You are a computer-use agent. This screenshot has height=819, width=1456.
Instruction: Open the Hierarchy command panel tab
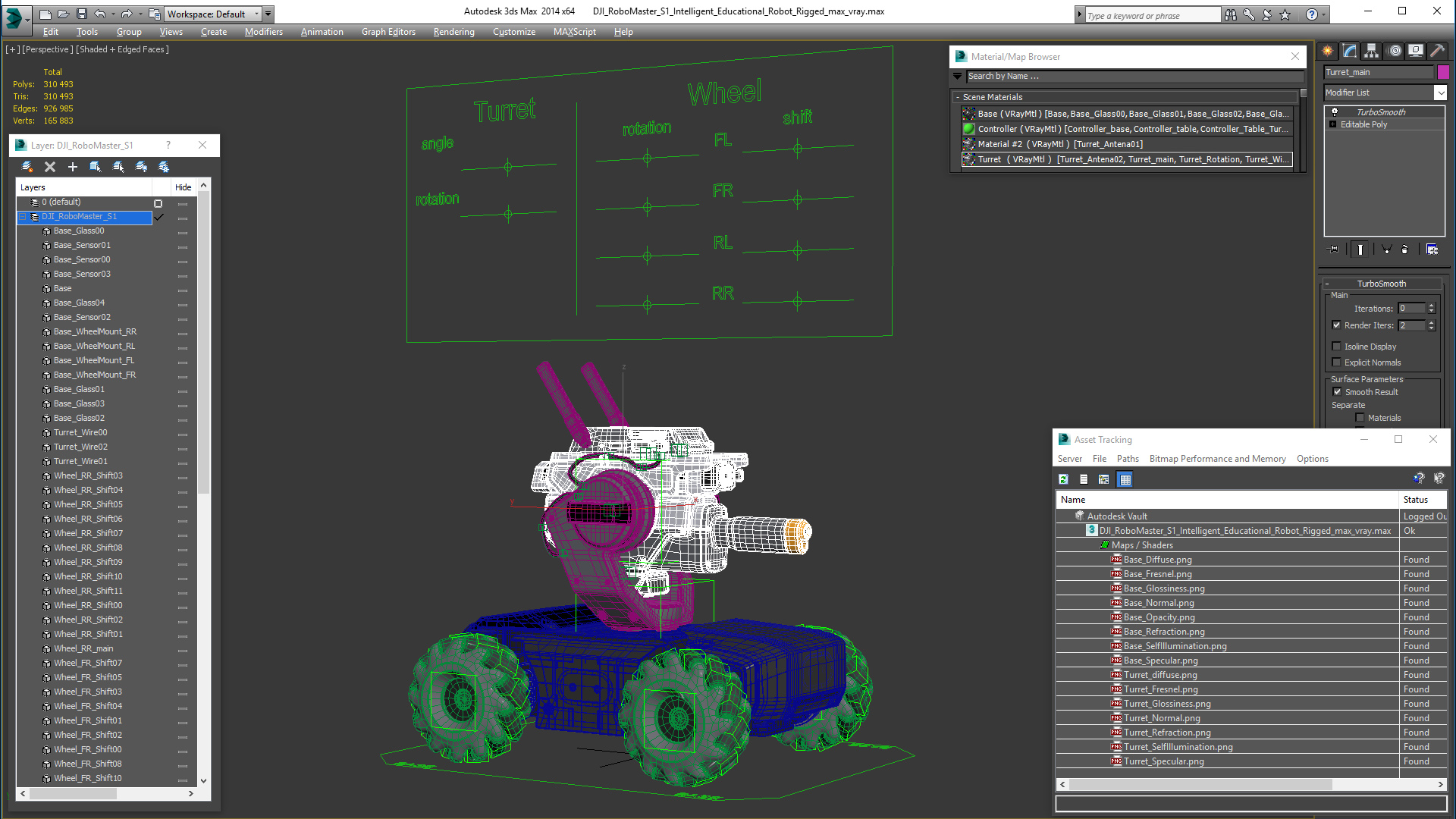click(1372, 51)
